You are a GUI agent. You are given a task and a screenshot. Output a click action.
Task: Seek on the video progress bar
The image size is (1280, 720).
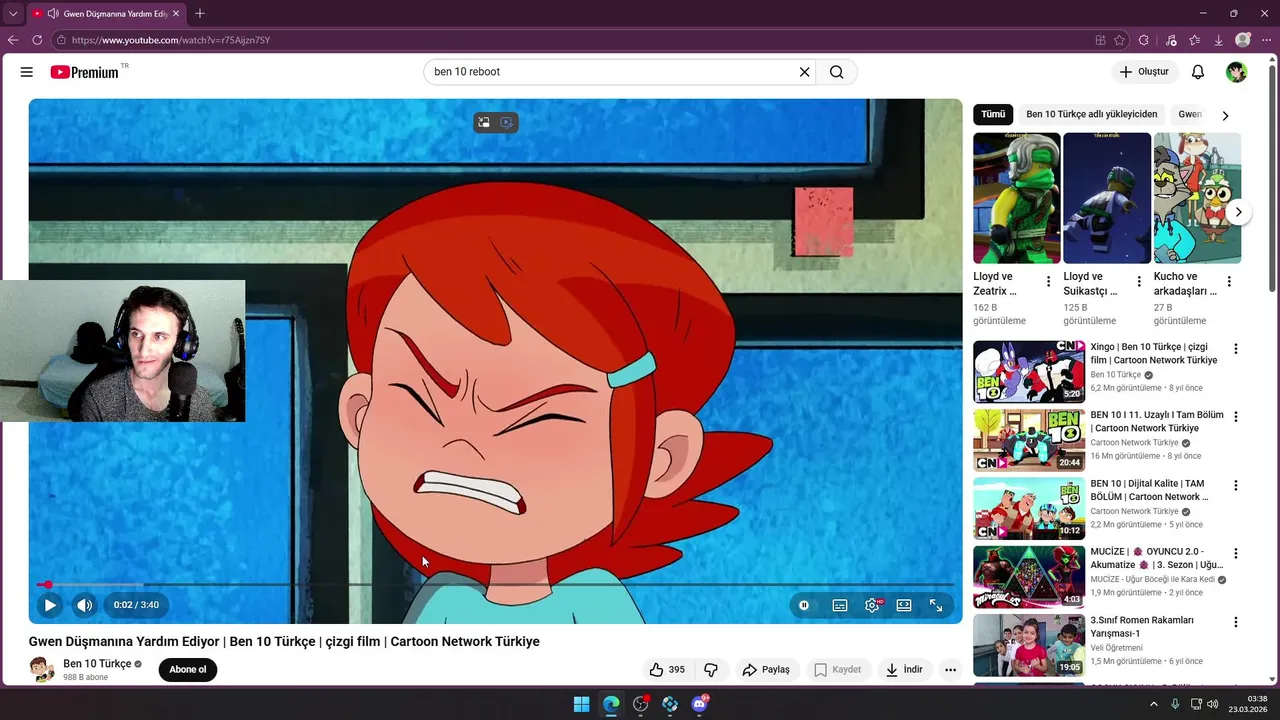(495, 584)
